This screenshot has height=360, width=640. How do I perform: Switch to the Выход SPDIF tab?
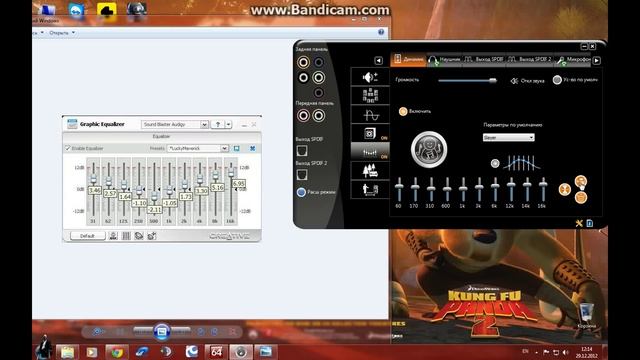click(x=484, y=60)
